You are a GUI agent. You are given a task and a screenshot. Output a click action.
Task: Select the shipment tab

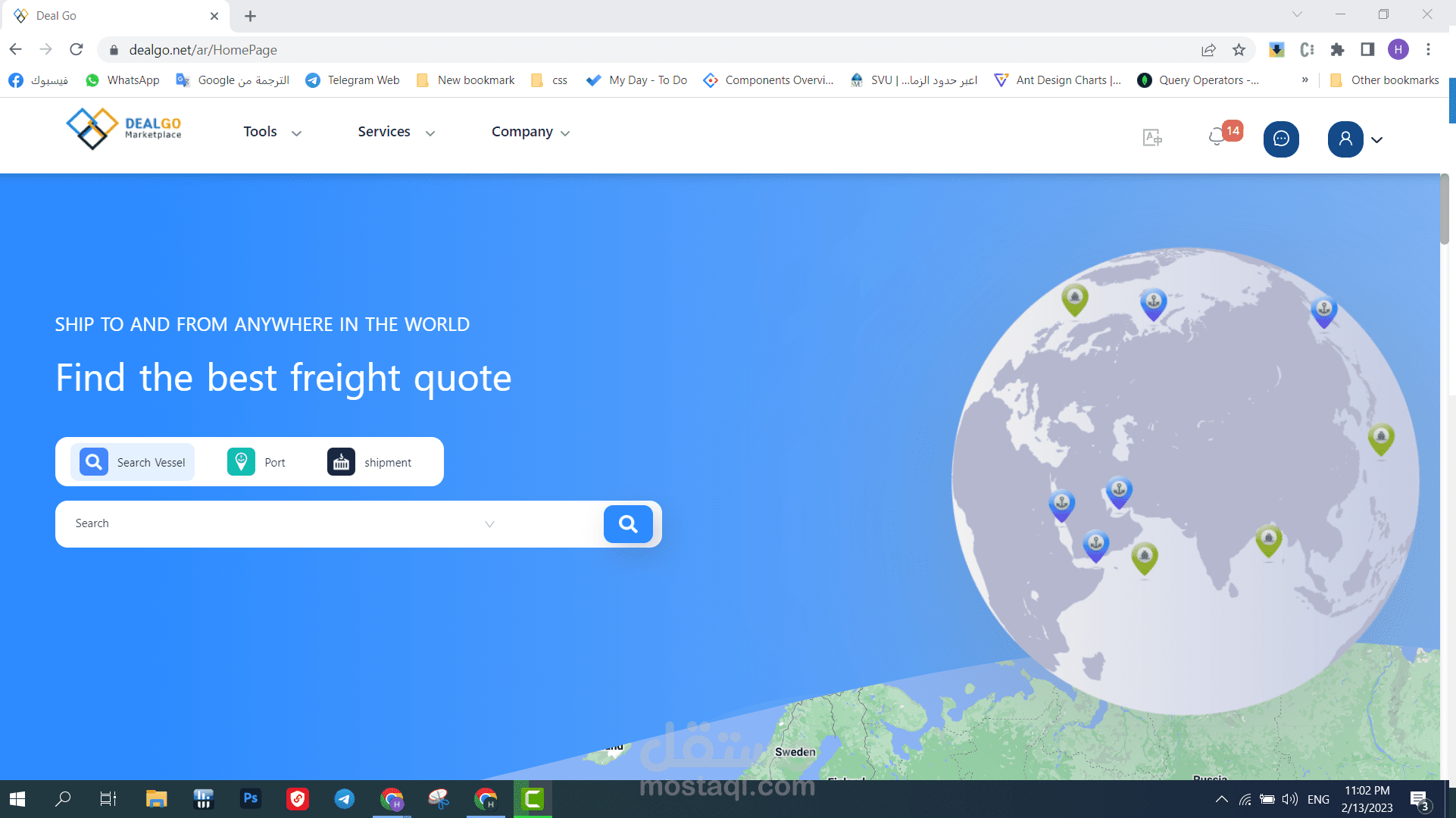[369, 462]
